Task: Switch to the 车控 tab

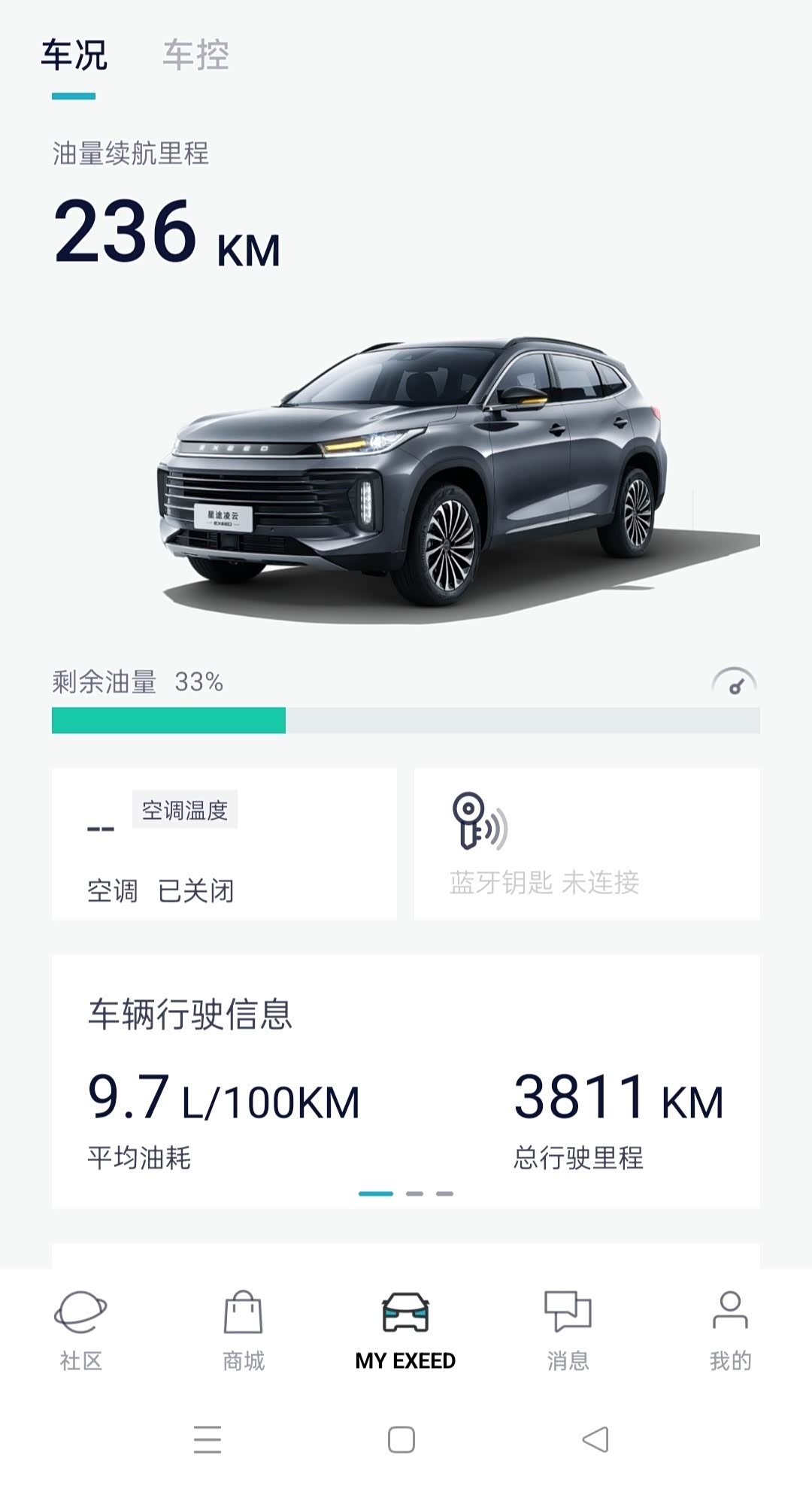Action: pos(196,56)
